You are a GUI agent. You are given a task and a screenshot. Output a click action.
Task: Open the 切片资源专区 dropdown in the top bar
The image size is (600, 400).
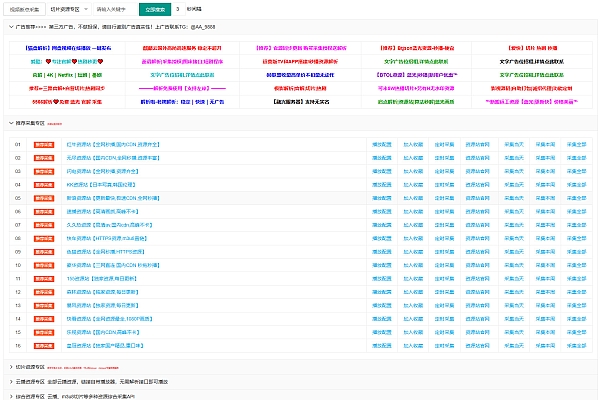coord(69,9)
